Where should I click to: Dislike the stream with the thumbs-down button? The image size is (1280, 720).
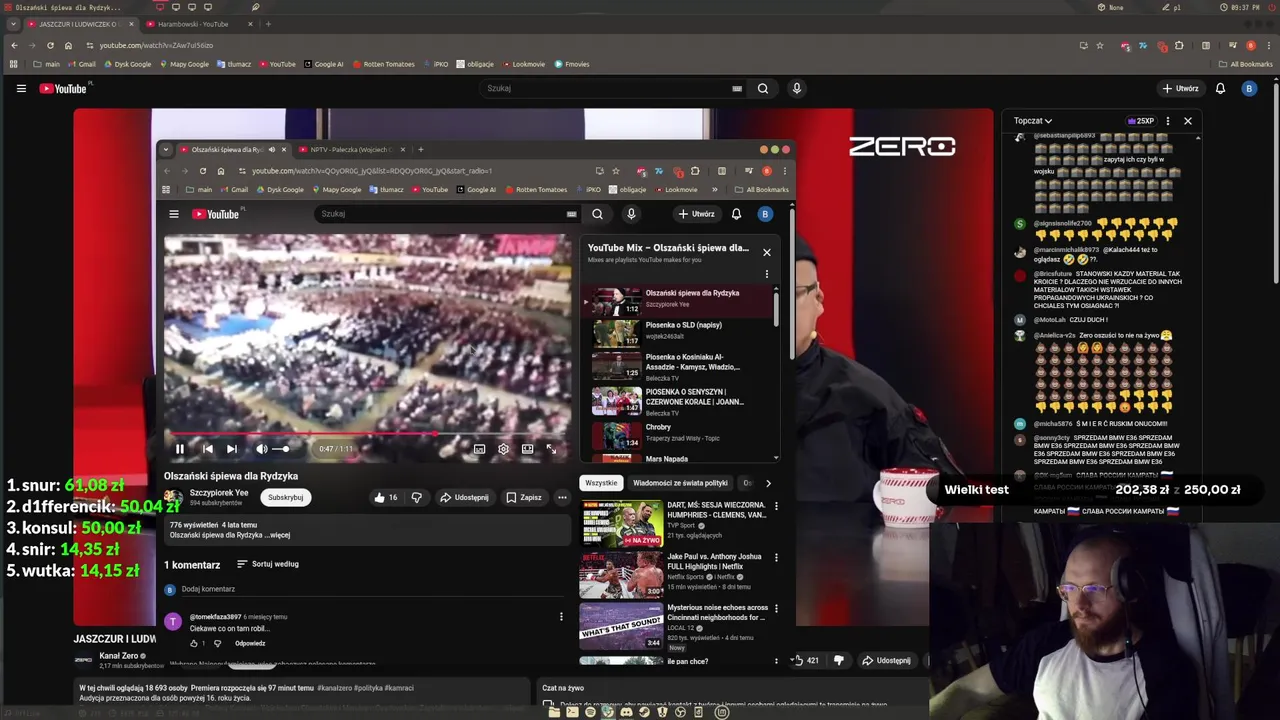839,660
